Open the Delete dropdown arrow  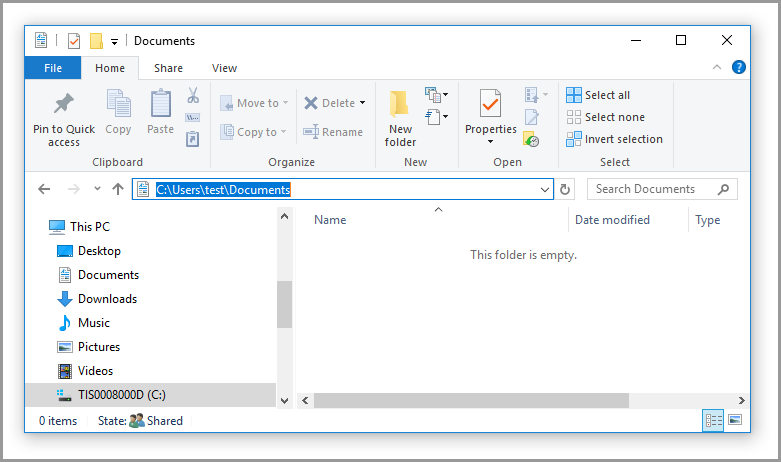tap(363, 103)
